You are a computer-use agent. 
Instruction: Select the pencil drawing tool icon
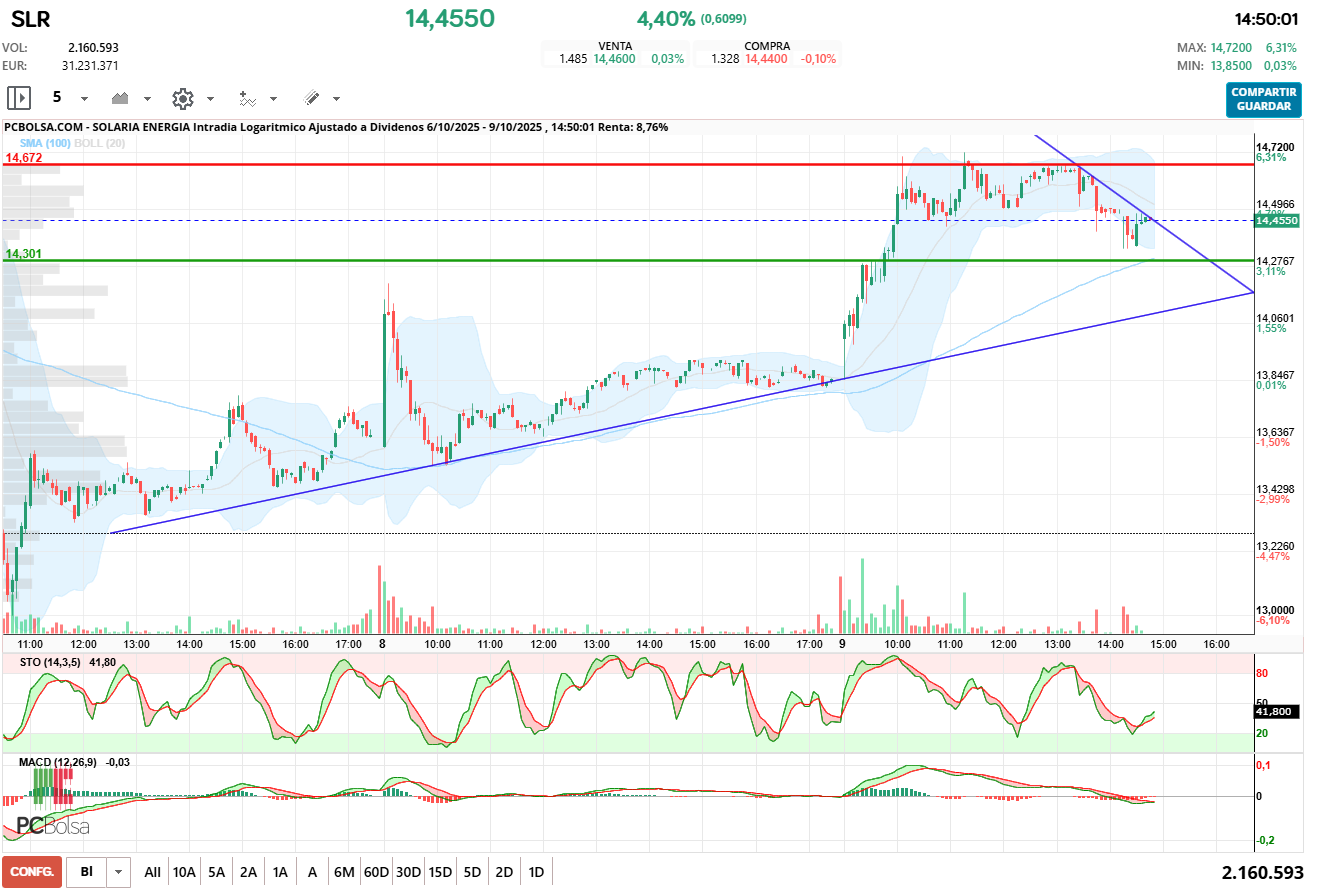311,98
